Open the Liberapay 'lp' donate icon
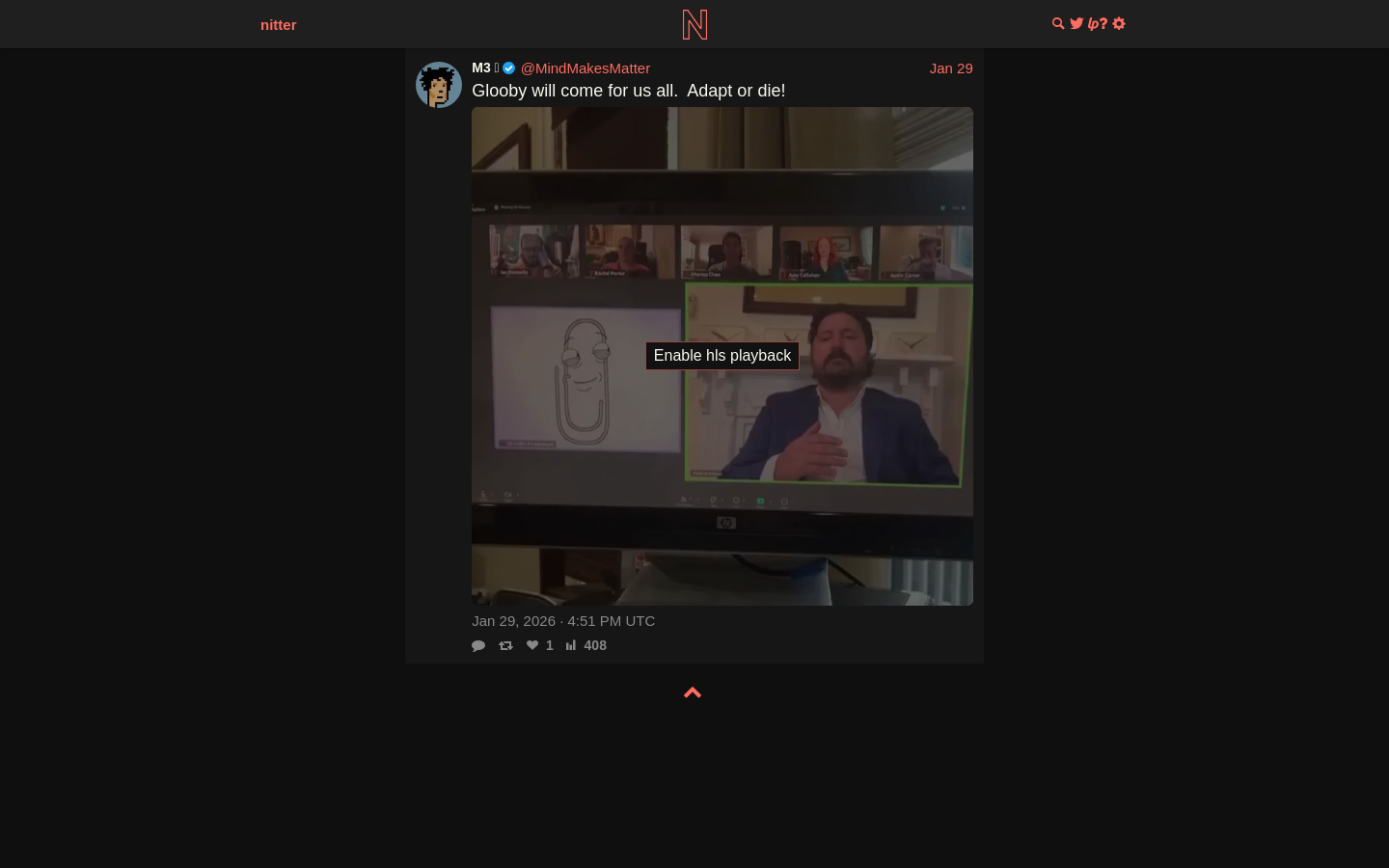Screen dimensions: 1389x868 pyautogui.click(x=1093, y=24)
